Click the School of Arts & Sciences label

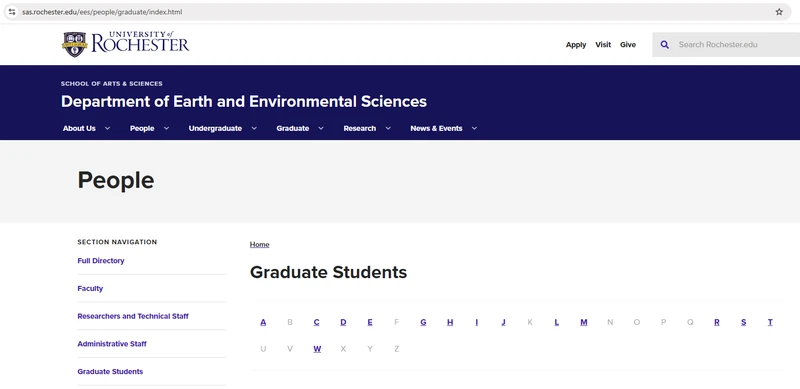point(112,84)
